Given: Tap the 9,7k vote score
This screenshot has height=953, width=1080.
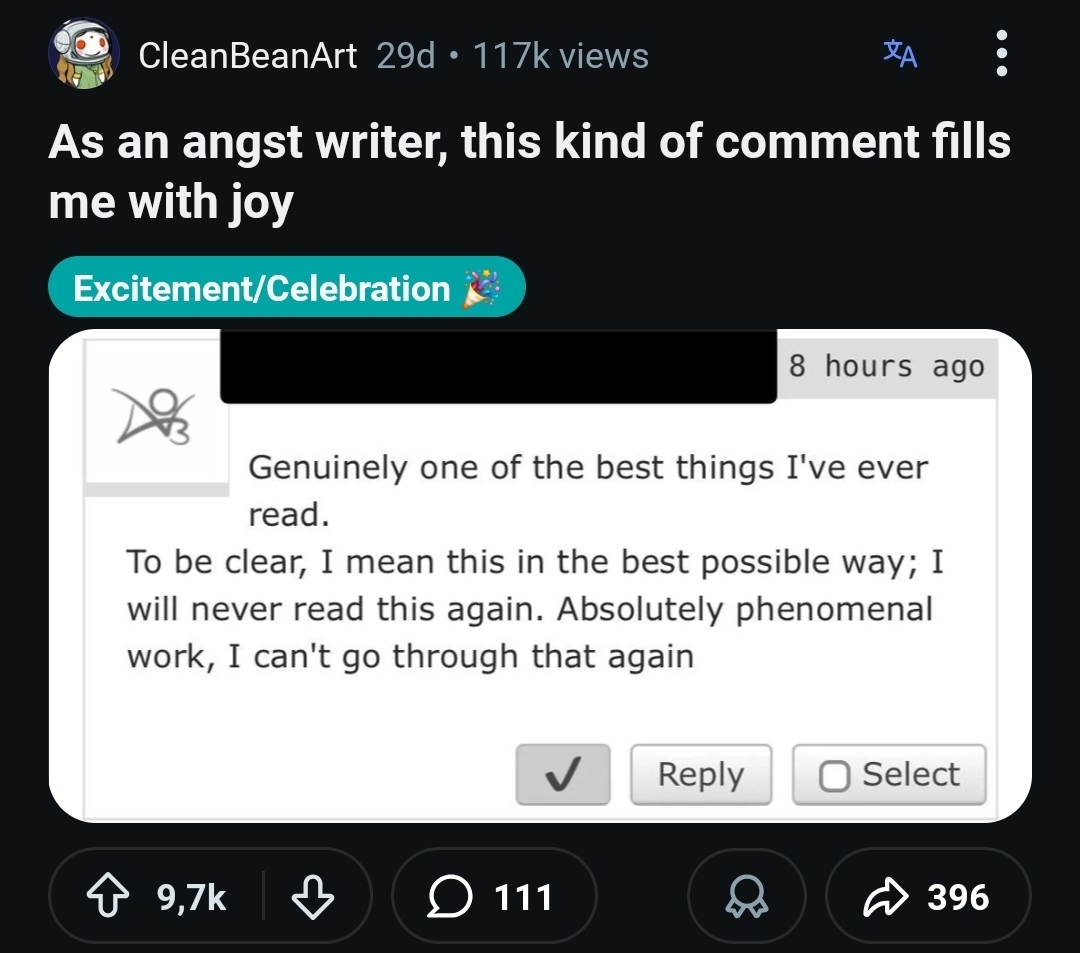Looking at the screenshot, I should (193, 897).
